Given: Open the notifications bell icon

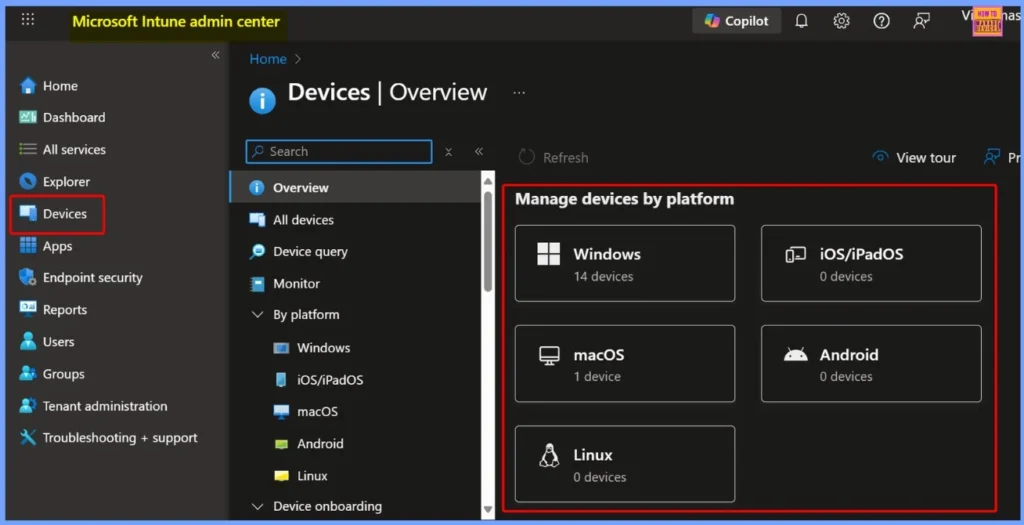Looking at the screenshot, I should (801, 21).
